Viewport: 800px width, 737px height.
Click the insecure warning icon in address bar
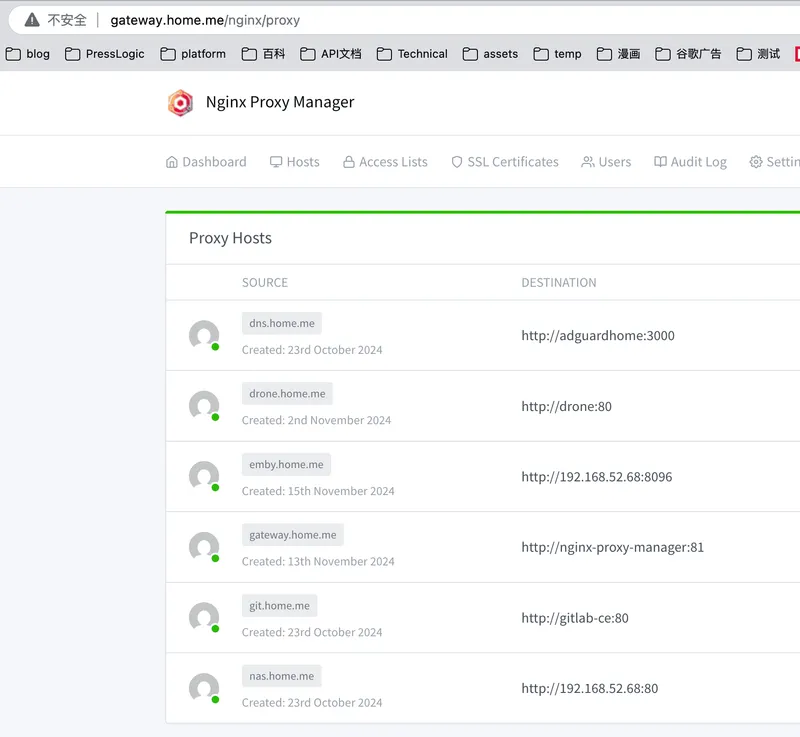[x=32, y=20]
